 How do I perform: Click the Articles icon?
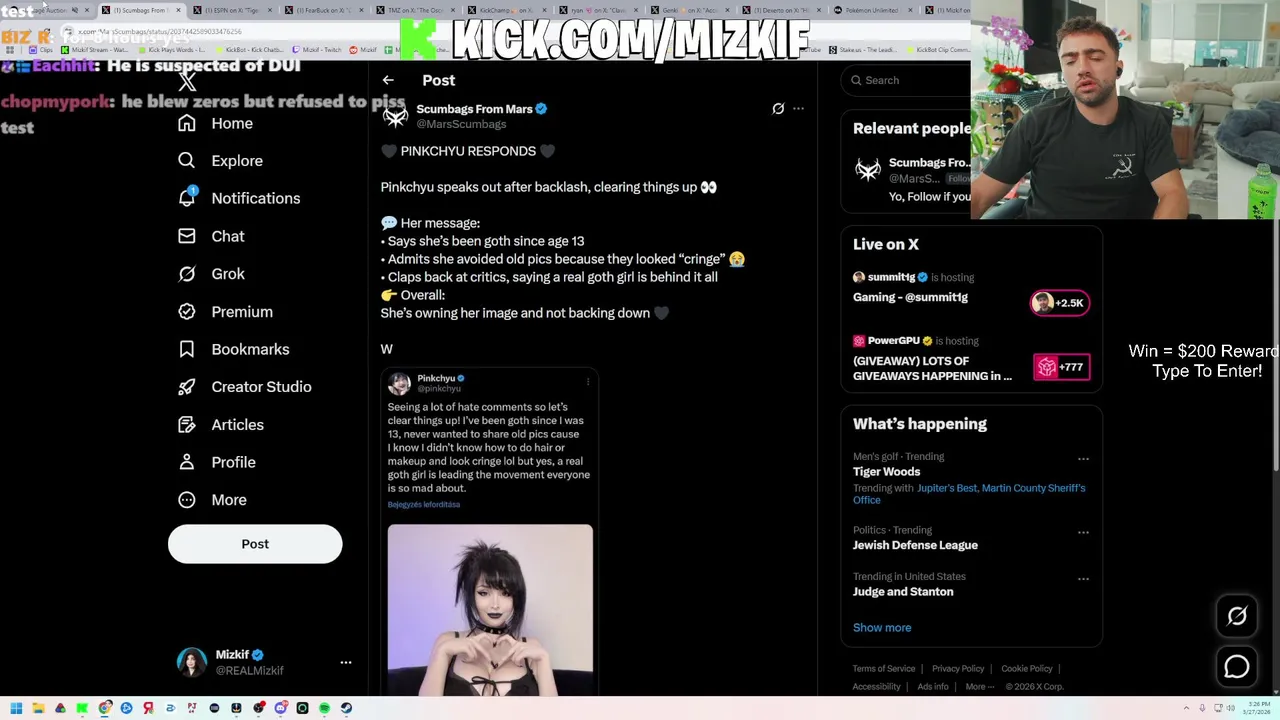(187, 424)
